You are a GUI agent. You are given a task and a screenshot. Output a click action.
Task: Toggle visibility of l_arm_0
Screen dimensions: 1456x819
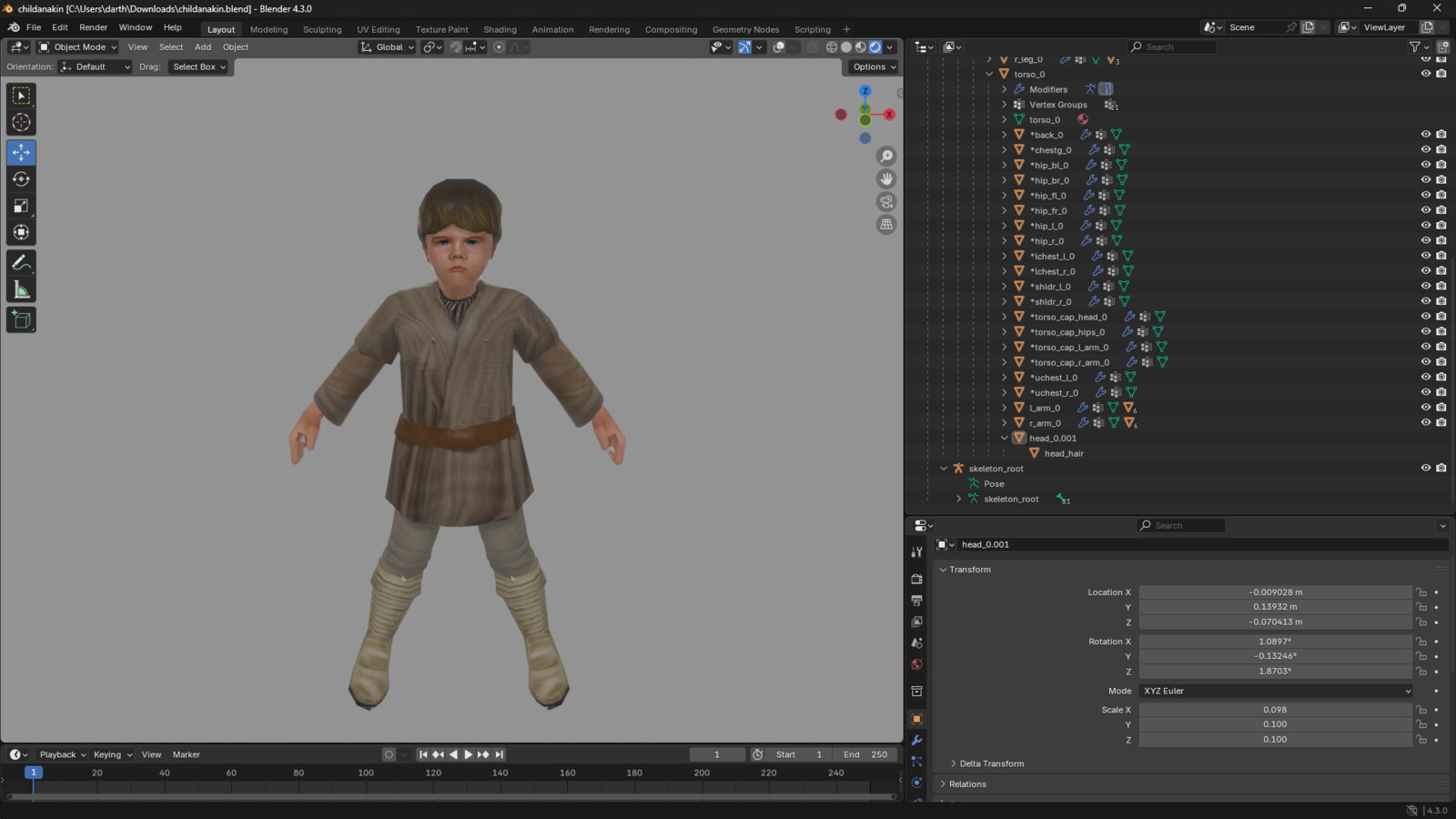pyautogui.click(x=1426, y=408)
